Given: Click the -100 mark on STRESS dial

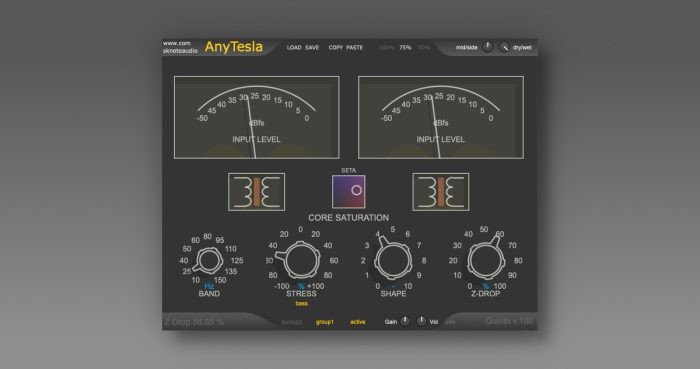Looking at the screenshot, I should coord(281,286).
